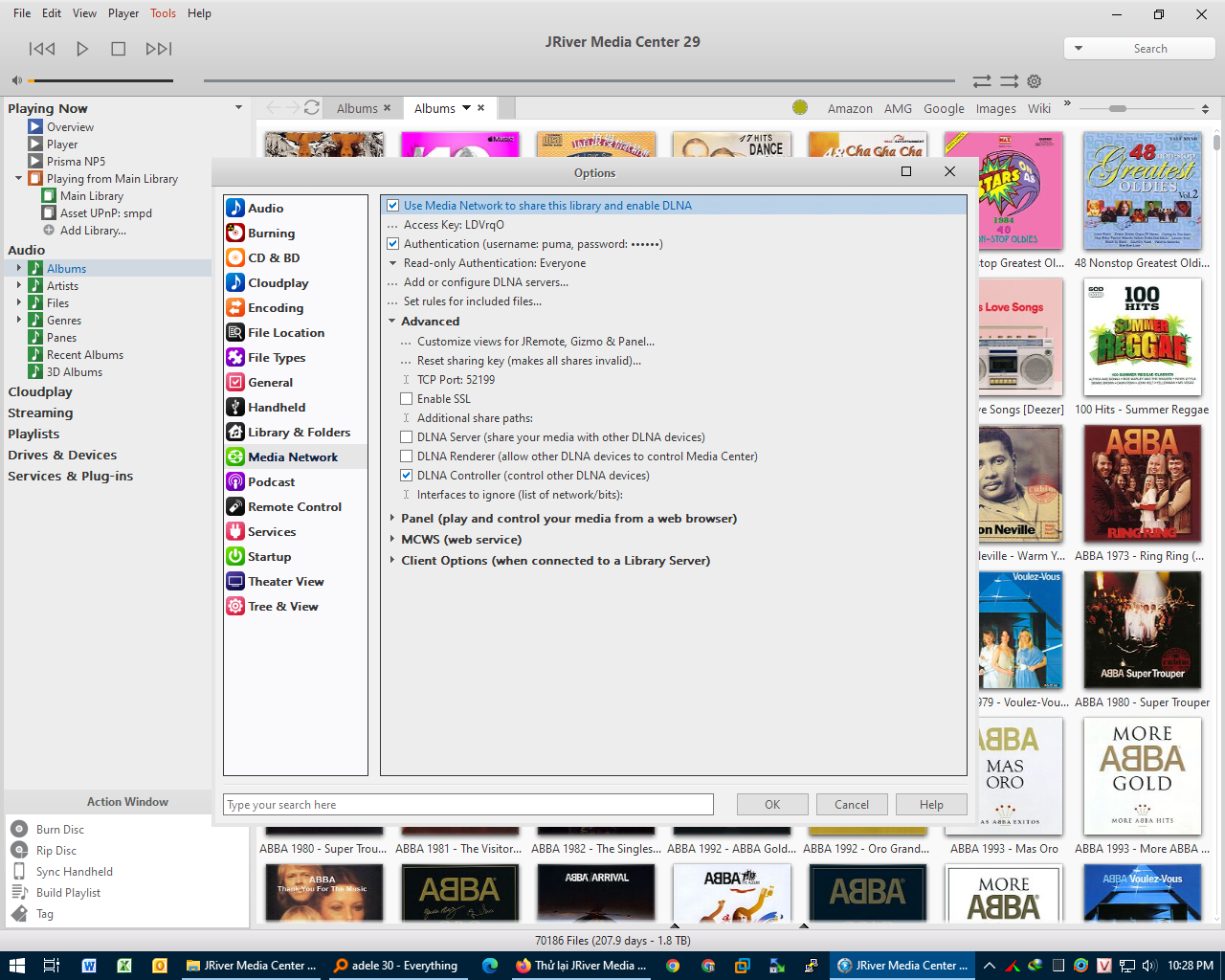The height and width of the screenshot is (980, 1225).
Task: Enable SSL checkbox
Action: pos(406,399)
